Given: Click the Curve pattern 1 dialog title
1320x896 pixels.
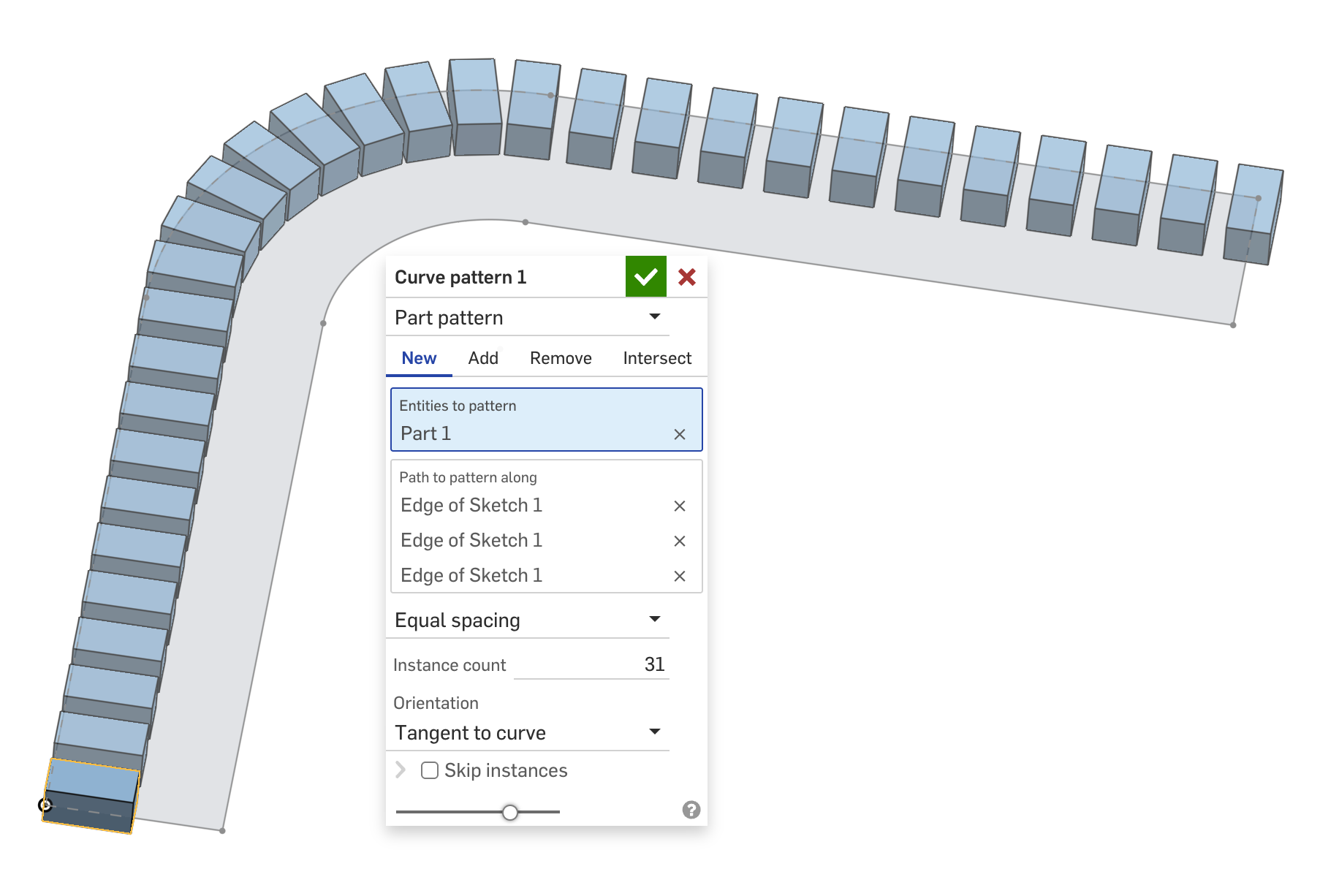Looking at the screenshot, I should tap(460, 277).
